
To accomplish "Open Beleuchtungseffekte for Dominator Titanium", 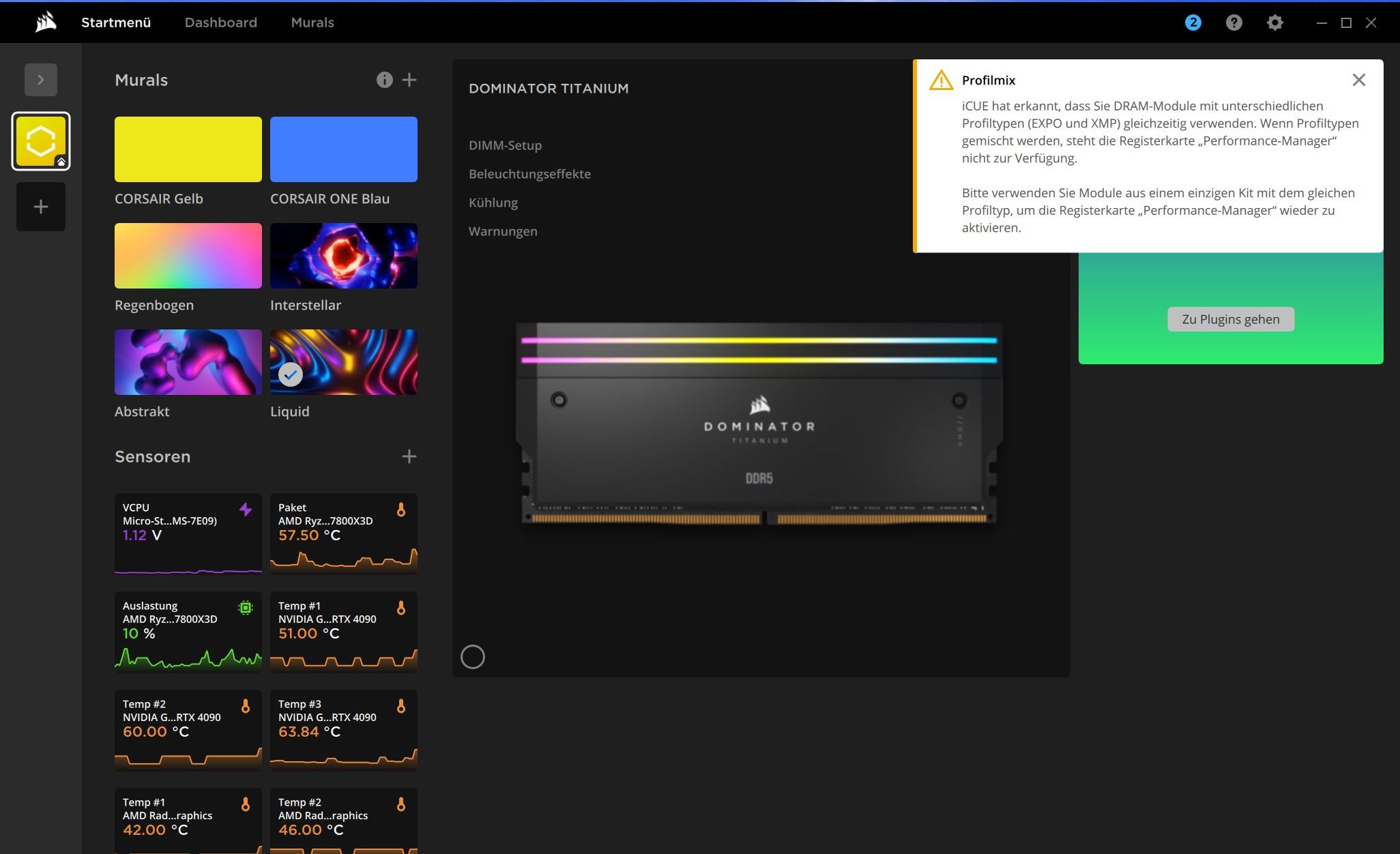I will pyautogui.click(x=529, y=174).
